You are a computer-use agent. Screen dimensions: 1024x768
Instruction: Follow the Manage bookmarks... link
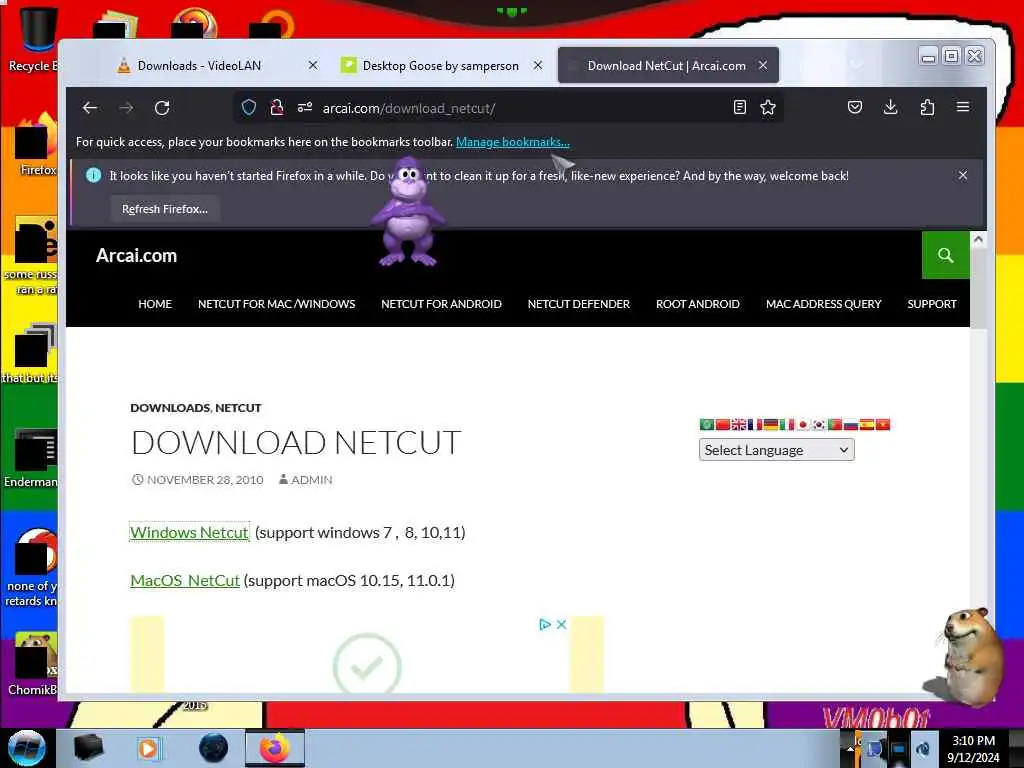click(513, 142)
